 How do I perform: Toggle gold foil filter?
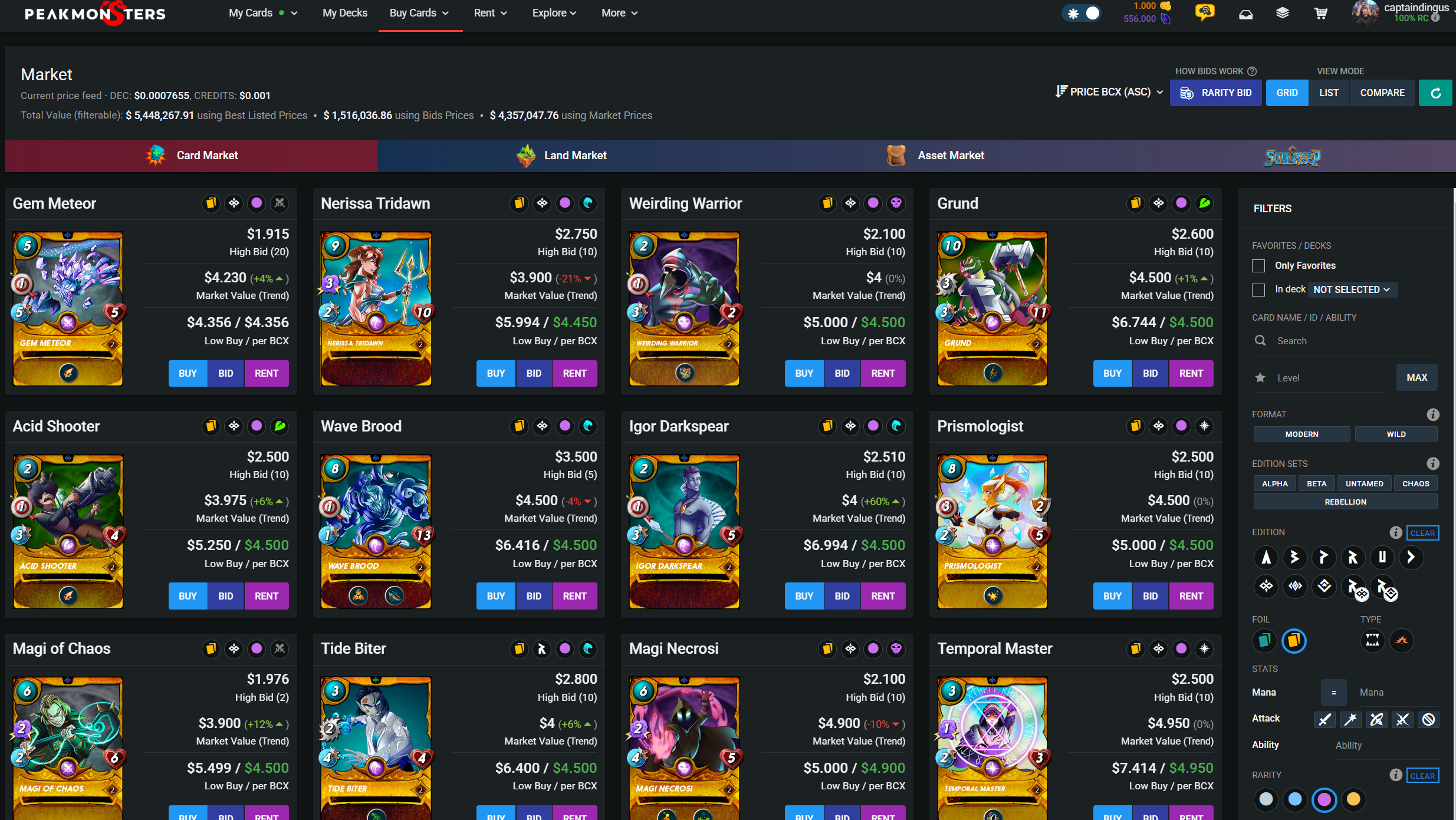click(1294, 641)
